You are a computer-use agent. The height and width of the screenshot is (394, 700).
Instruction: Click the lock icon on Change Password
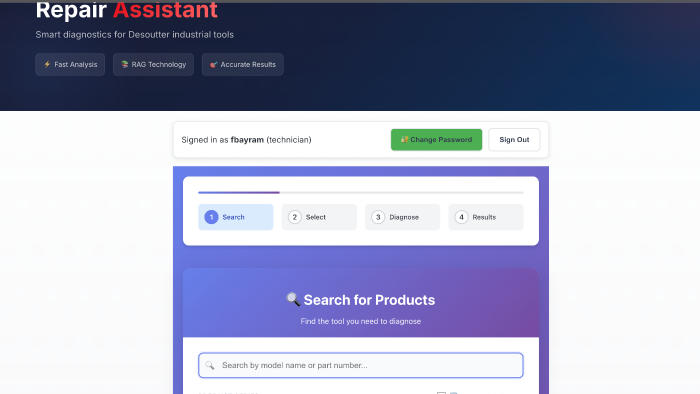pos(404,140)
